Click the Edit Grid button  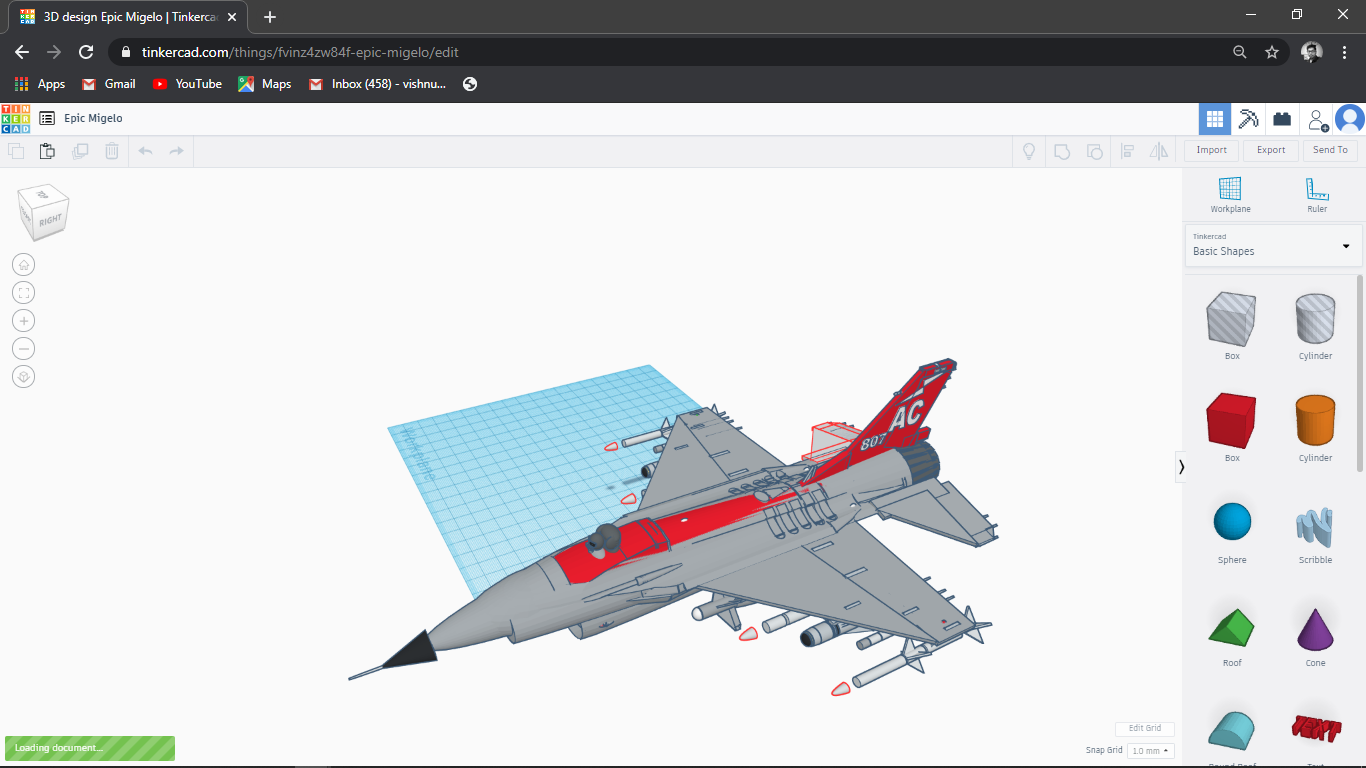click(1144, 729)
